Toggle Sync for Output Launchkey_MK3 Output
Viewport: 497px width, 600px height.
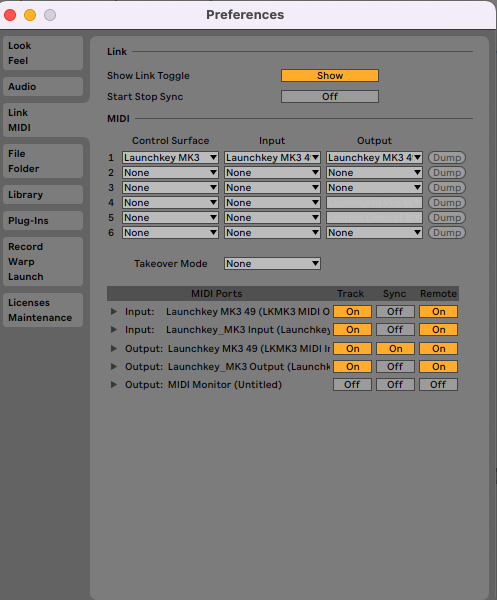pyautogui.click(x=395, y=367)
